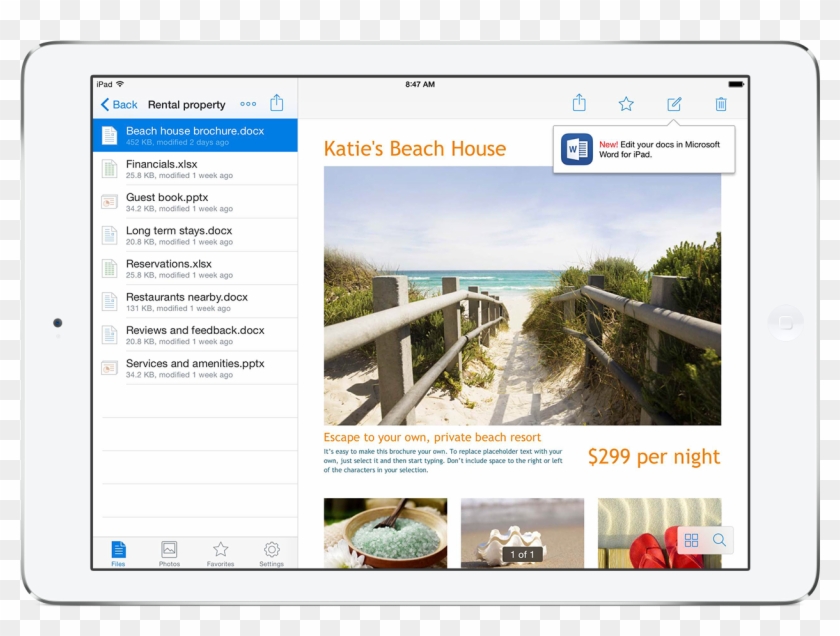Open Settings via the gear icon
The height and width of the screenshot is (636, 840).
click(270, 549)
